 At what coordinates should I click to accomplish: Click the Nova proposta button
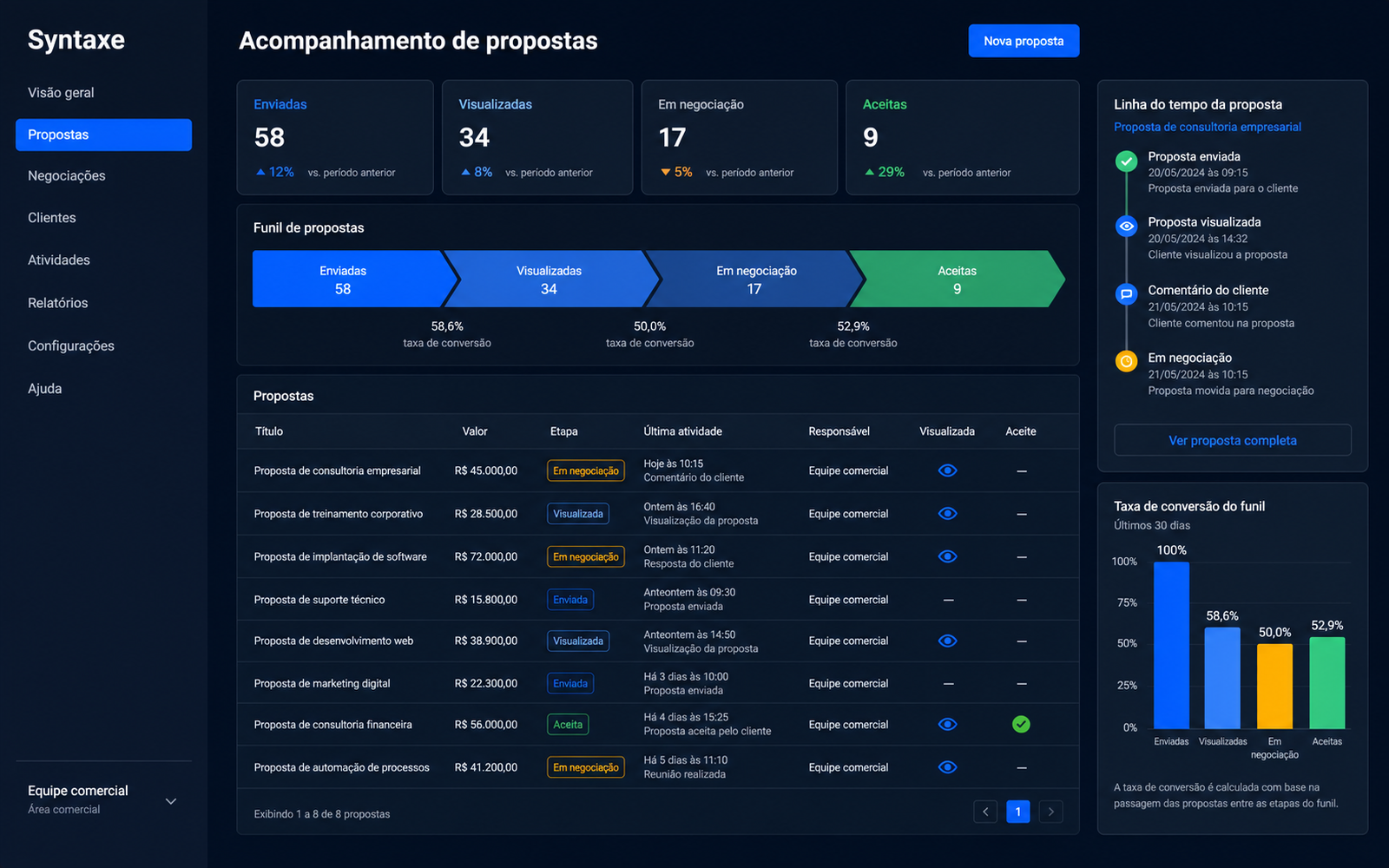1024,41
